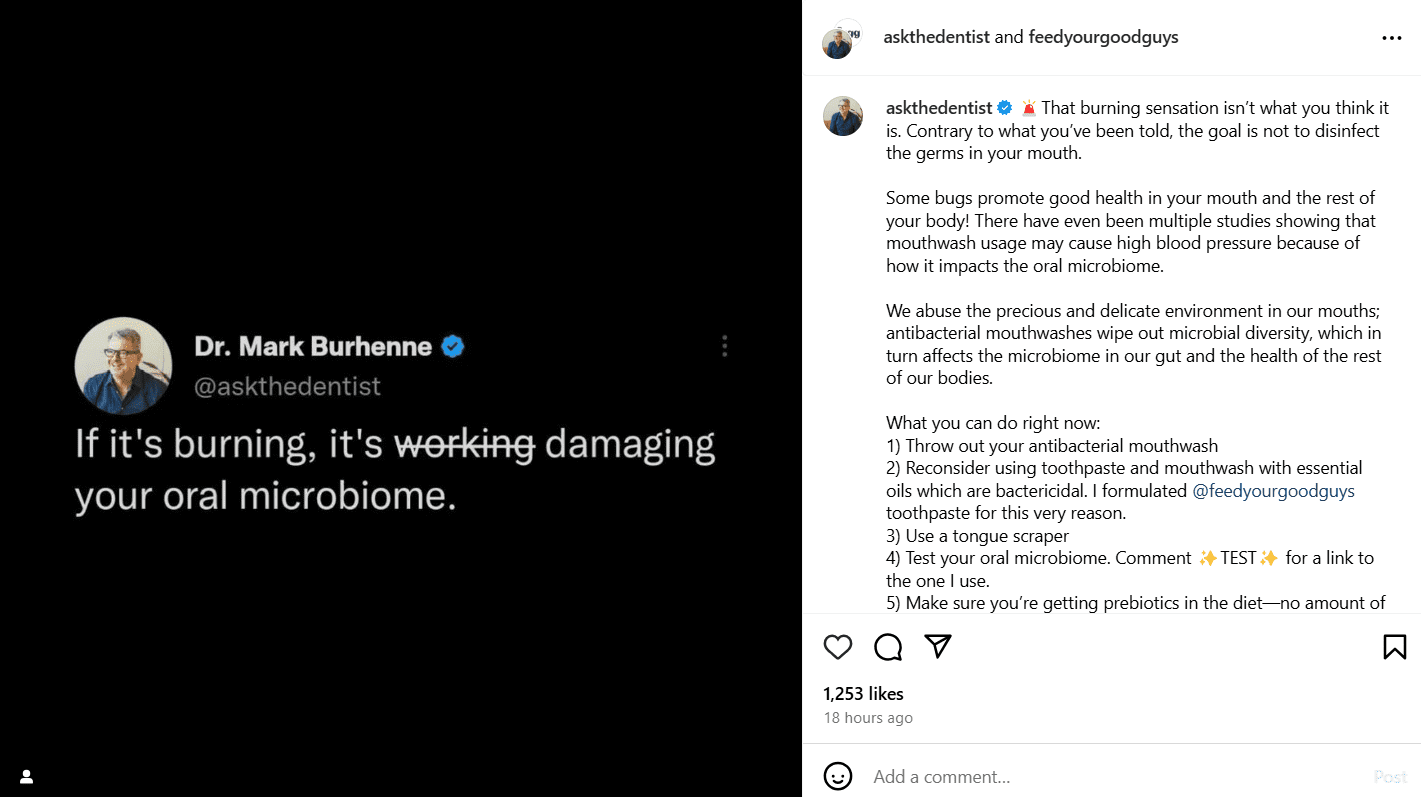This screenshot has height=797, width=1421.
Task: Share post using paper plane icon
Action: point(938,646)
